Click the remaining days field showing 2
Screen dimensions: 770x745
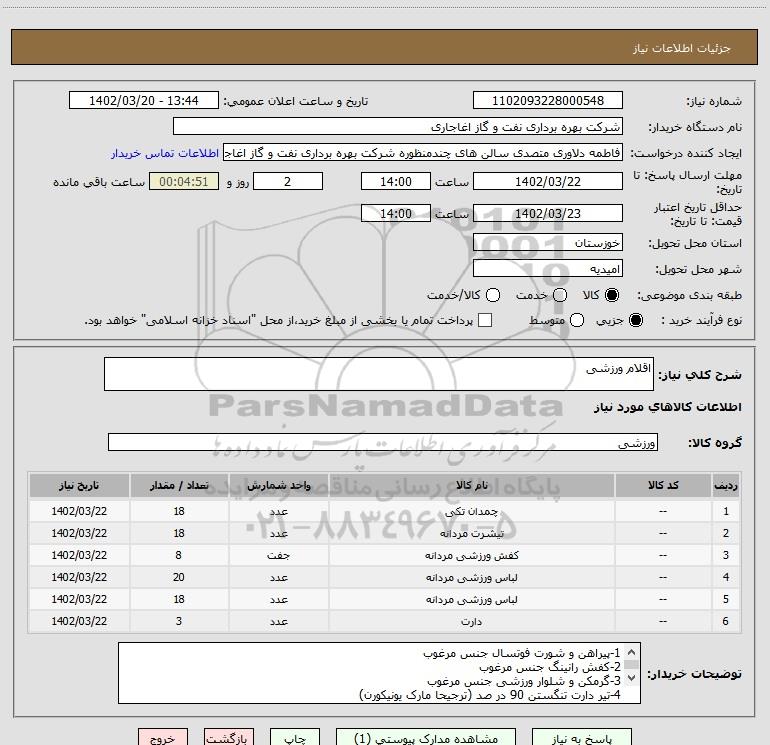tap(288, 181)
